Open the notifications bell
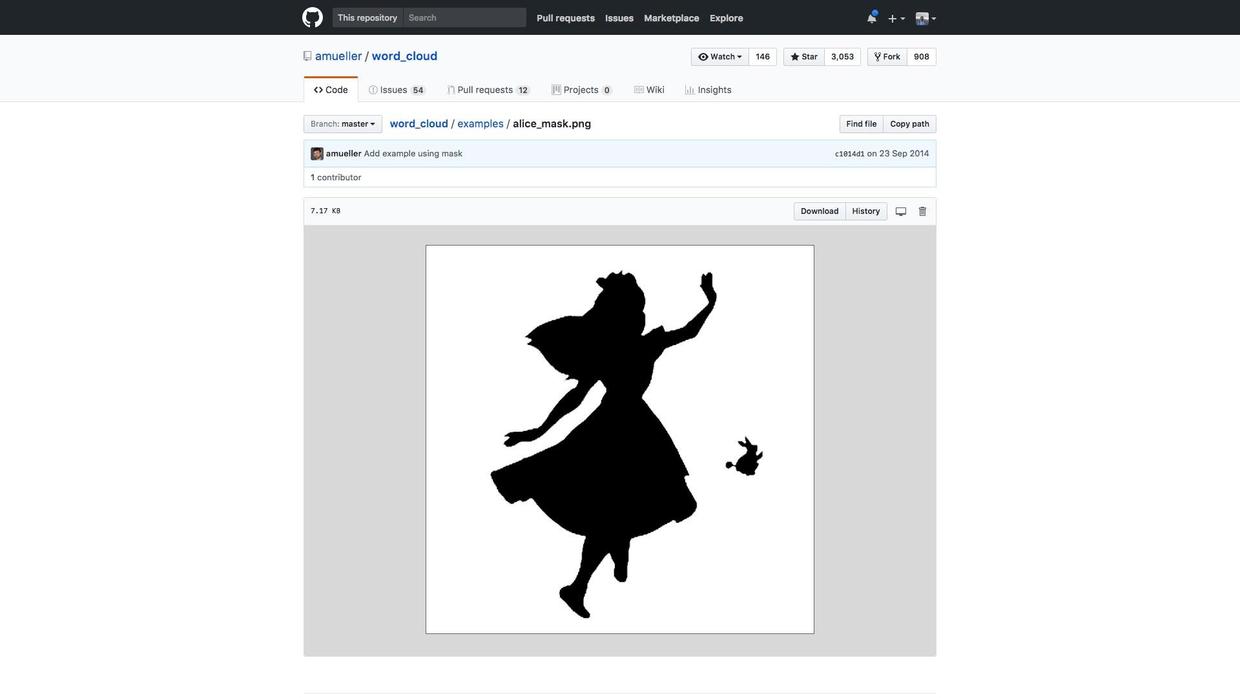Screen dimensions: 1240x698 tap(871, 18)
